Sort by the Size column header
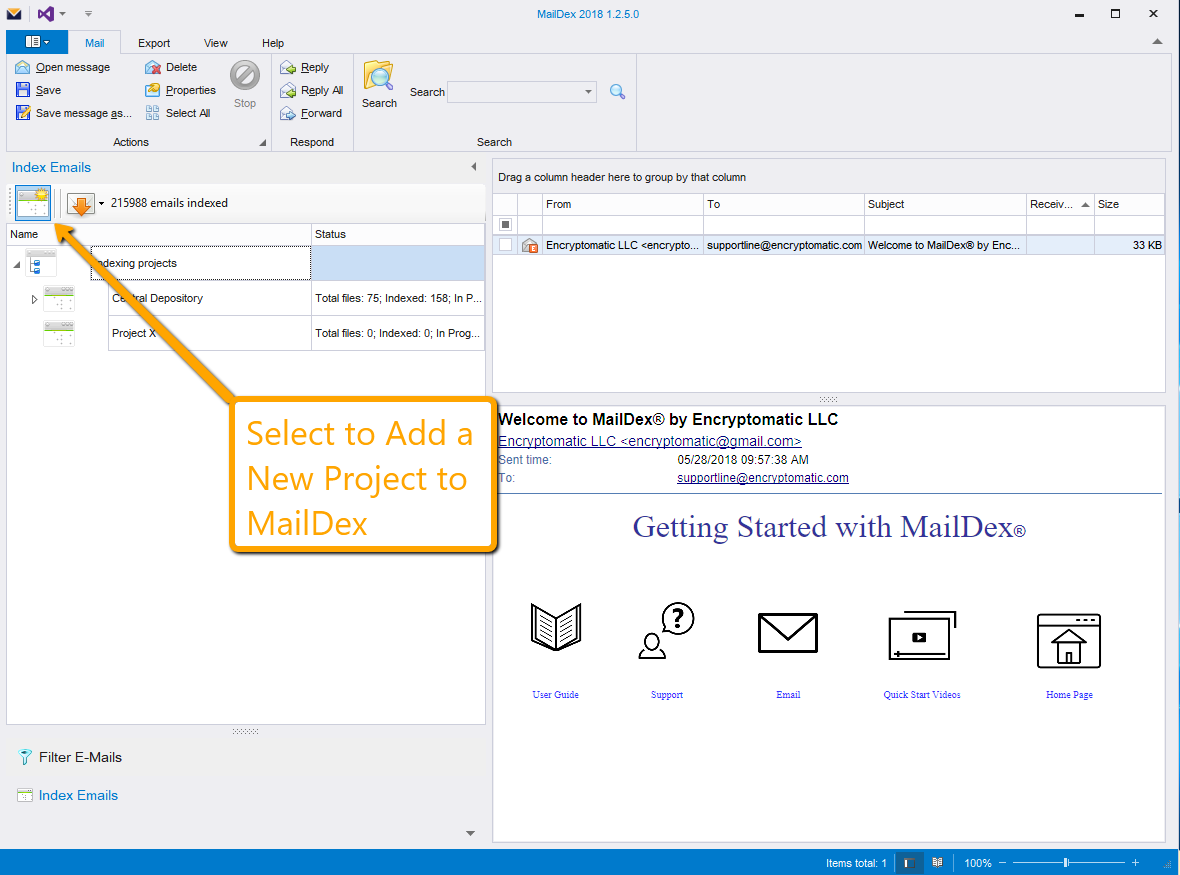 [x=1129, y=204]
